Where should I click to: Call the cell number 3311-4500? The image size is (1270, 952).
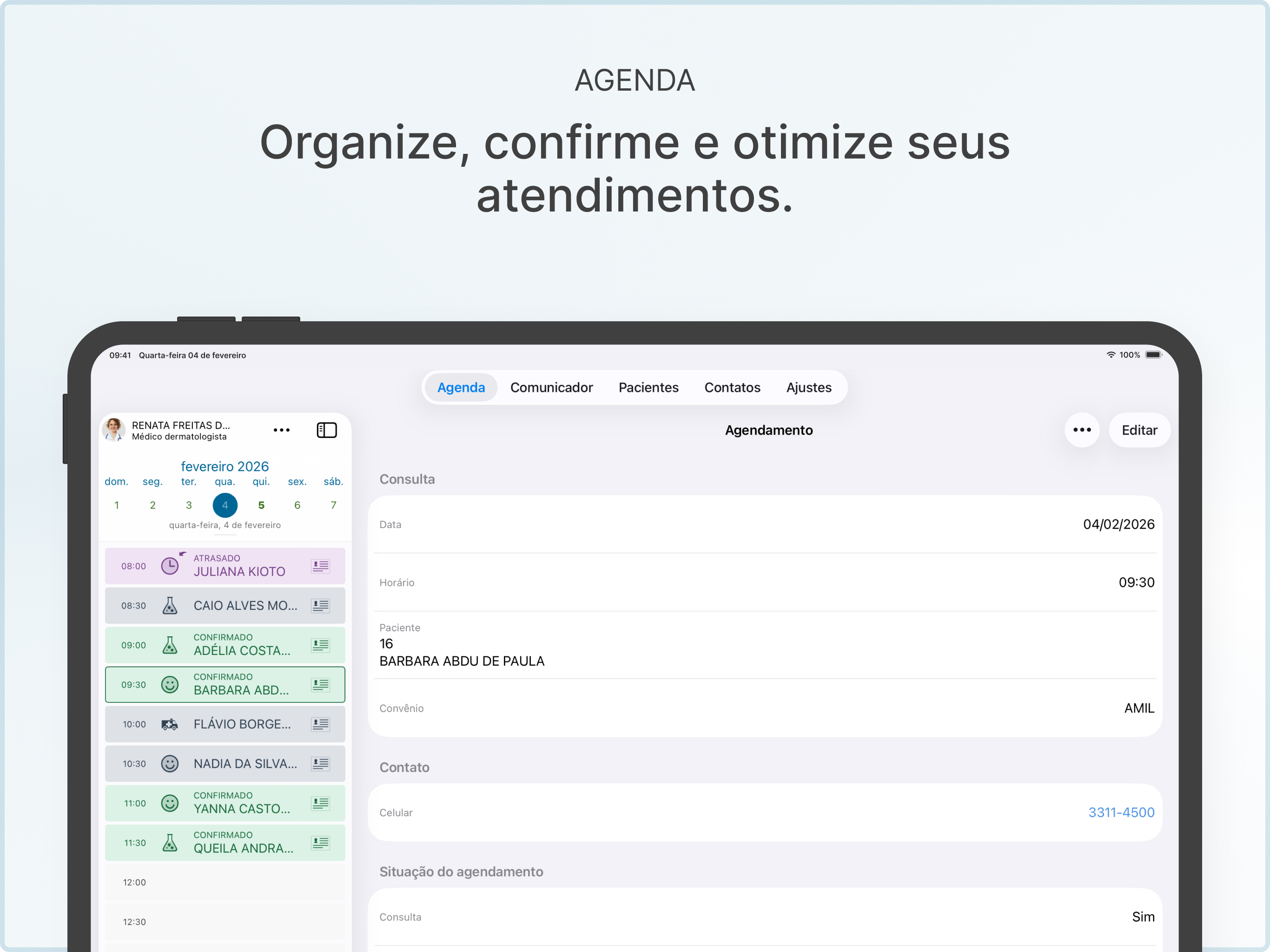coord(1121,813)
